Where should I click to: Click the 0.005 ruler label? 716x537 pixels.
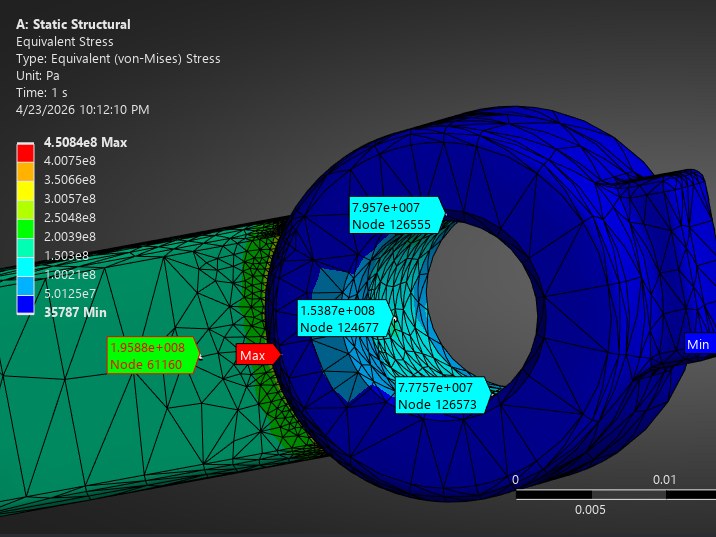point(590,510)
